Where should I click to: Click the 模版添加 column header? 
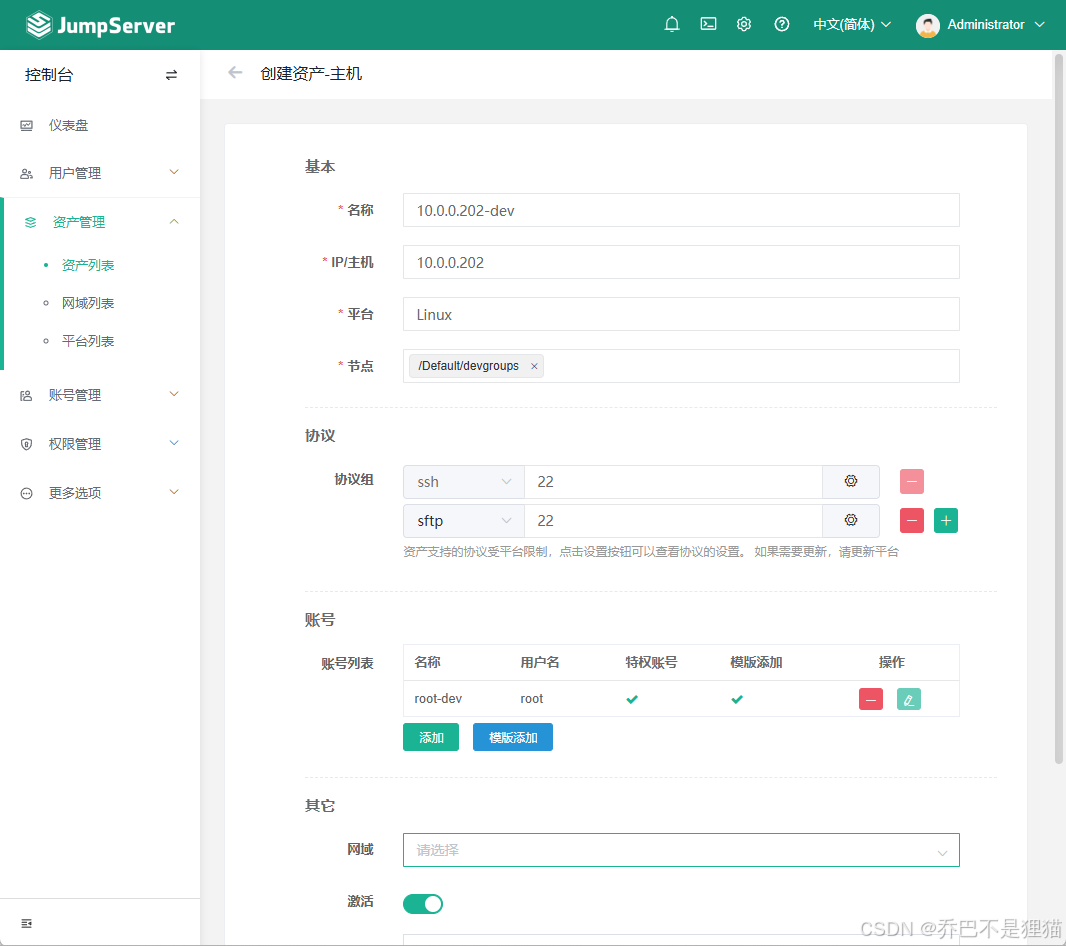click(756, 662)
